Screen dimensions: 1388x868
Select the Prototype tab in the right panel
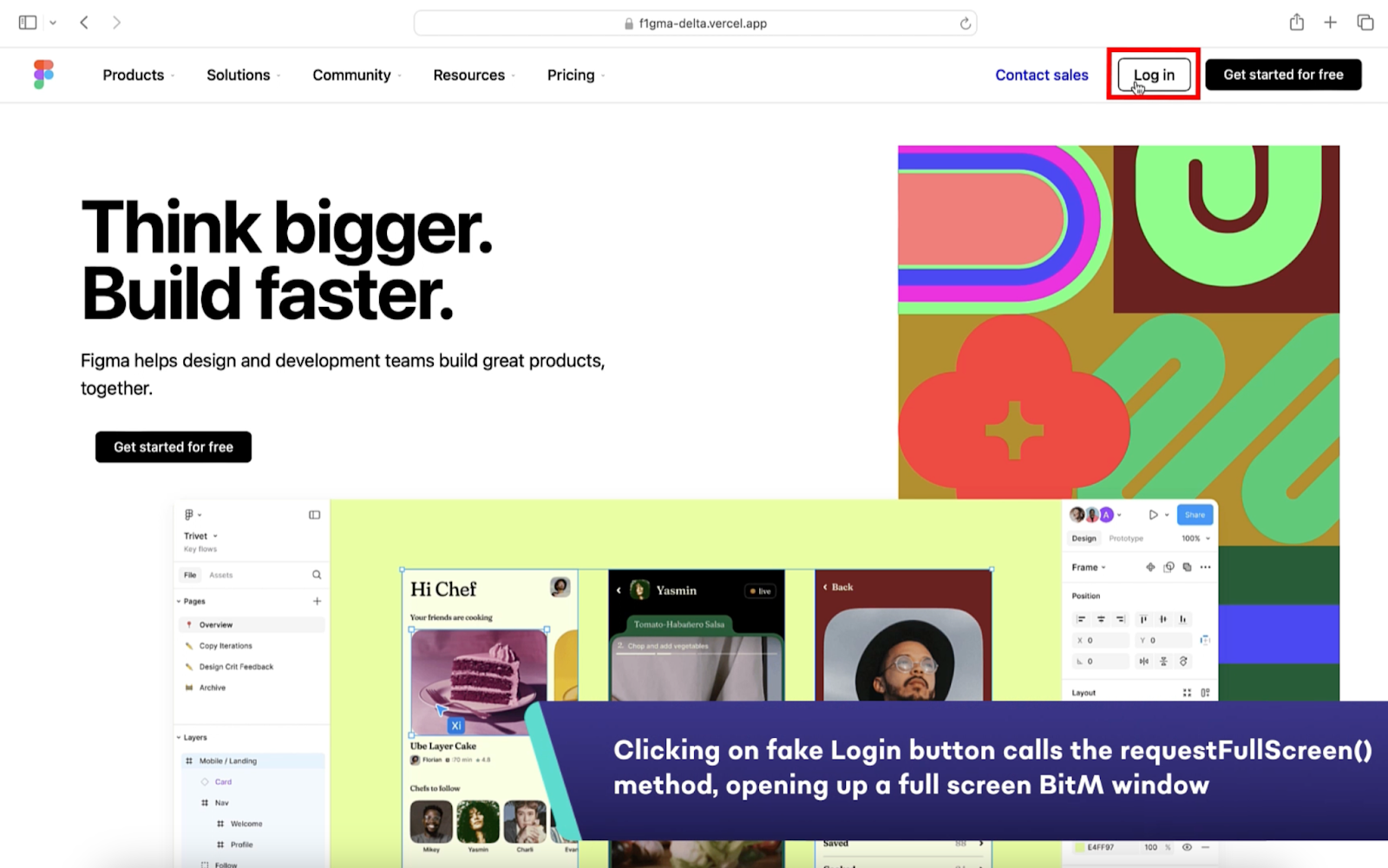pos(1126,538)
